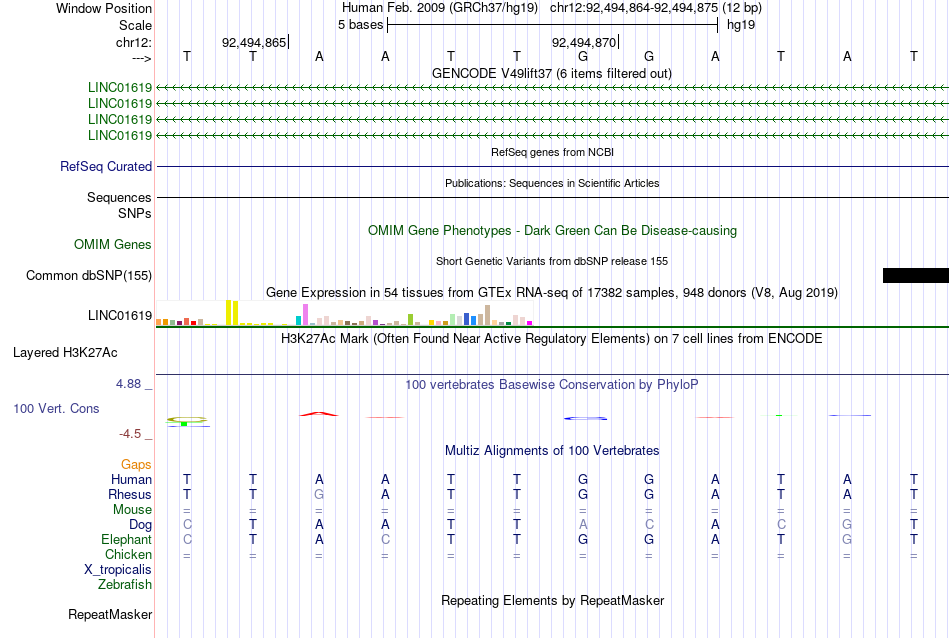
Task: Open the GENCODE V49lift37 track title
Action: (551, 74)
